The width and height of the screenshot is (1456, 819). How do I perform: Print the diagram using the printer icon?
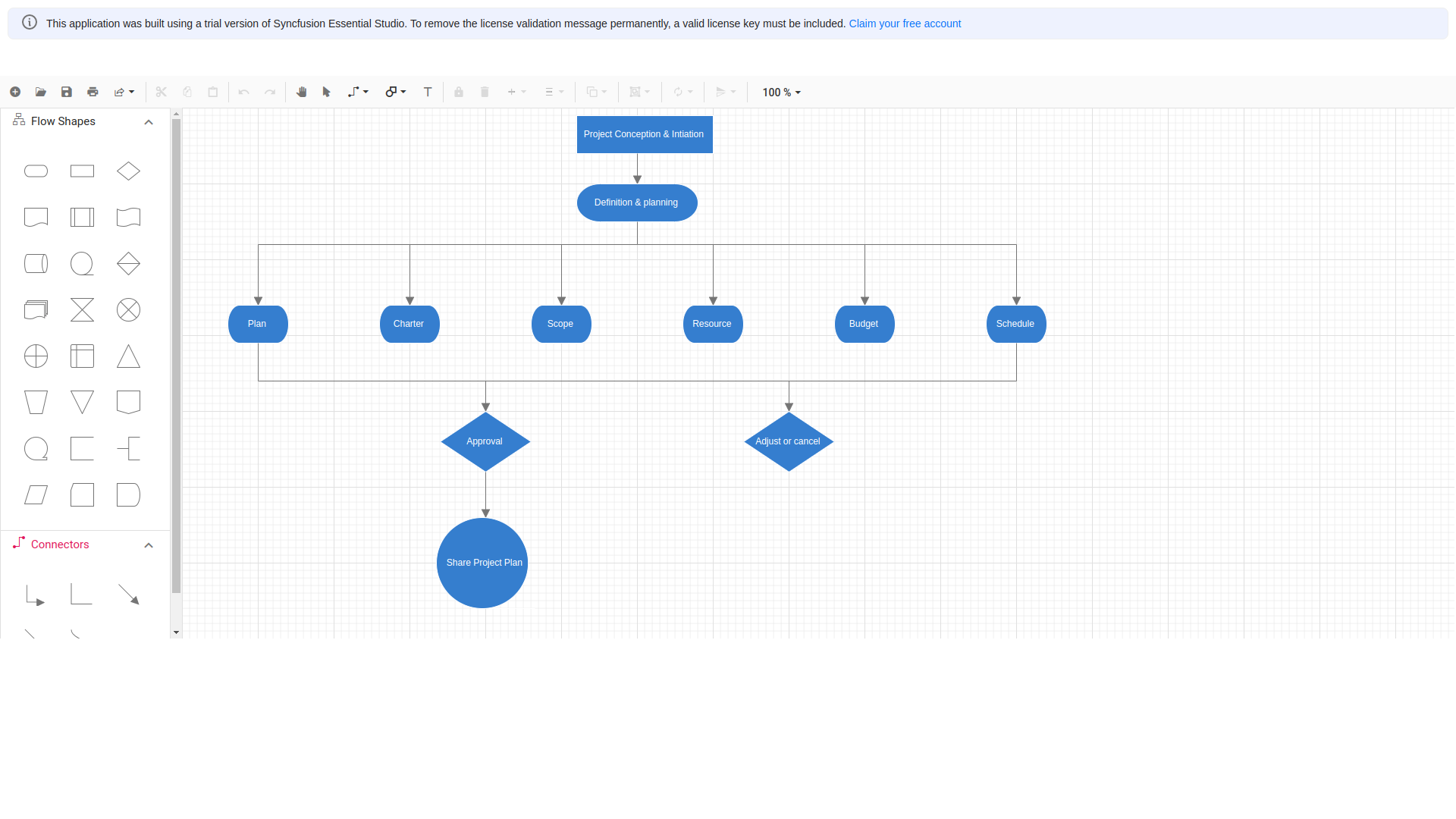93,92
